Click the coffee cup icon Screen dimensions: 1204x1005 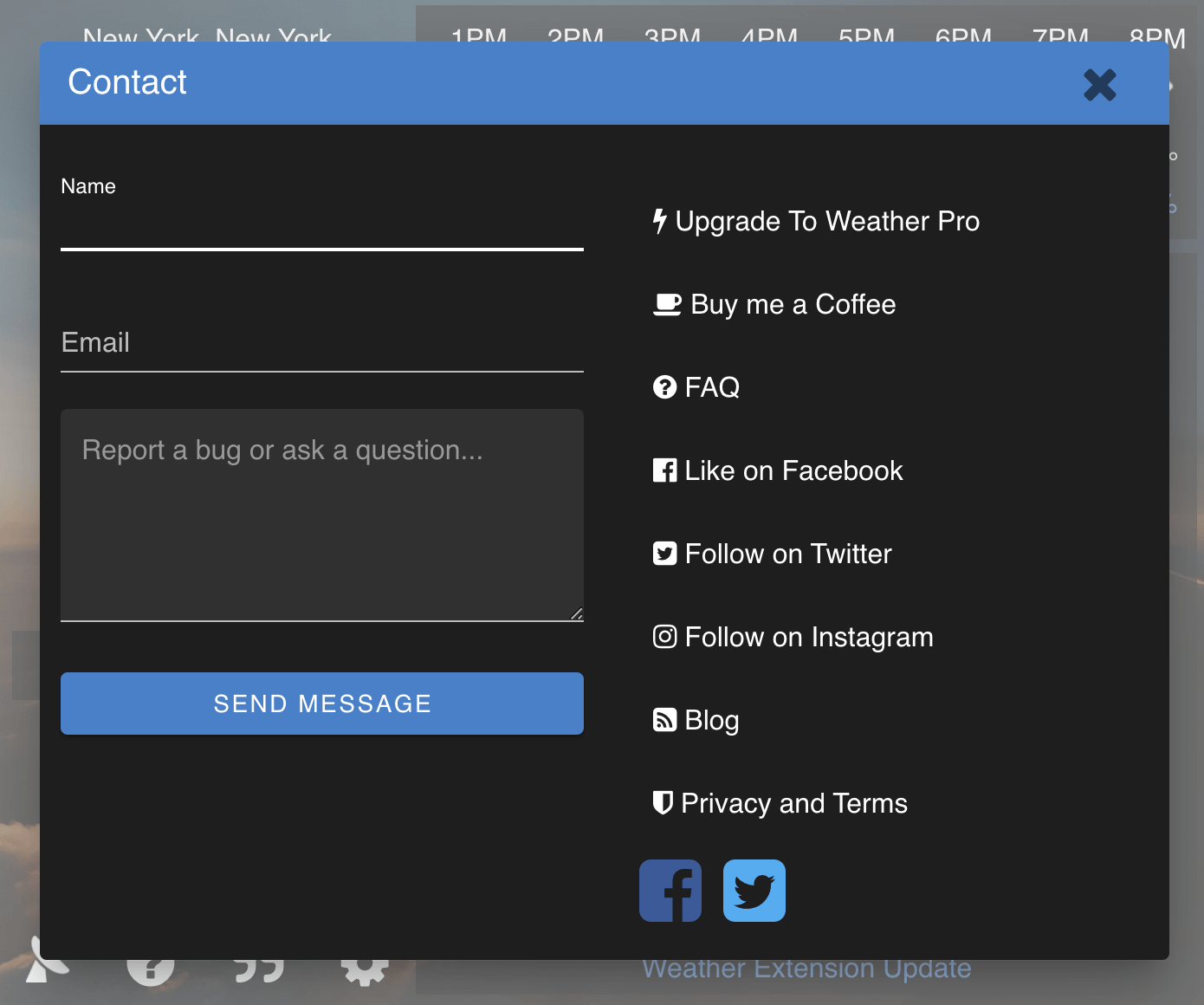665,304
